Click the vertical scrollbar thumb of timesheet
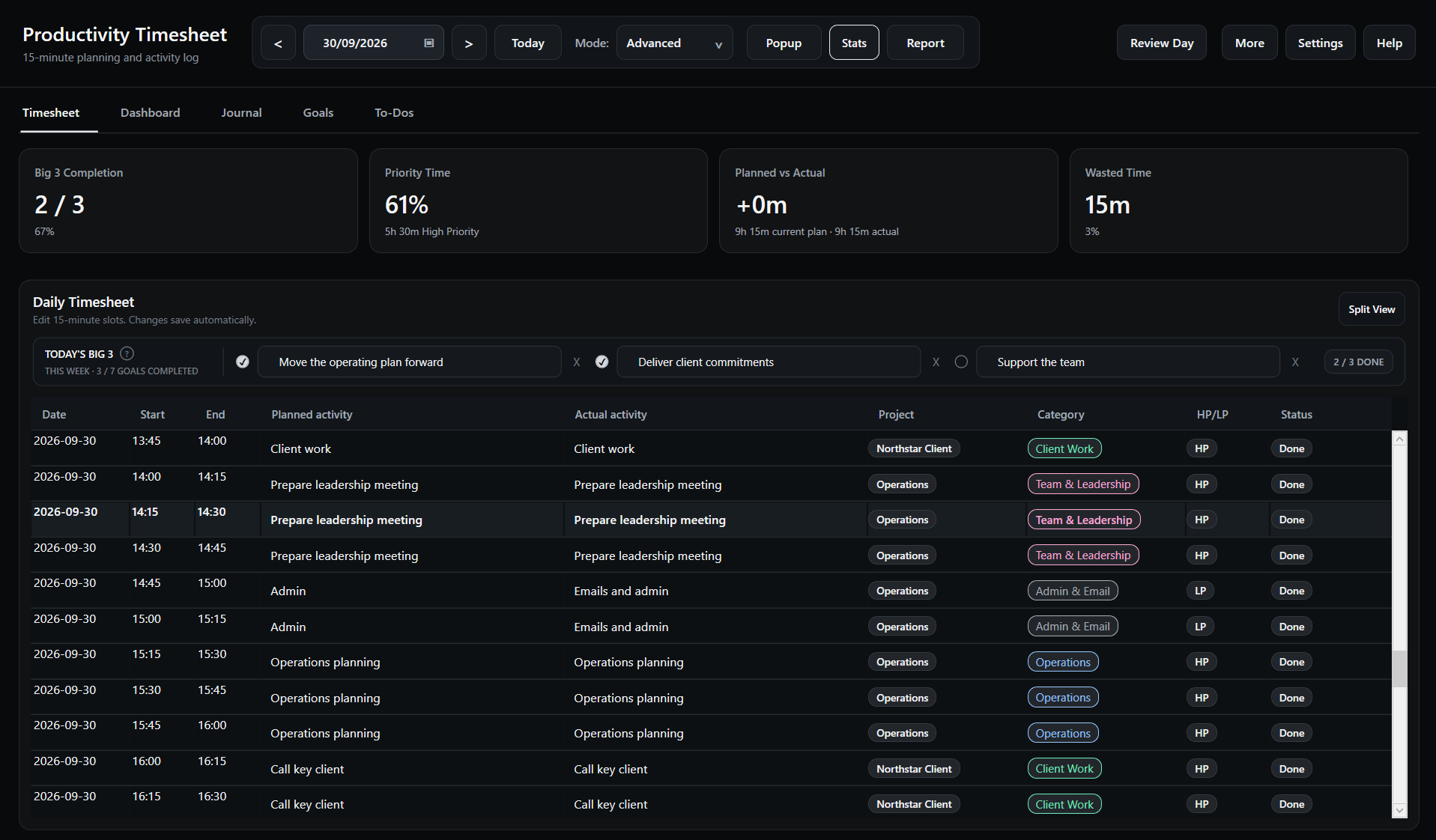Screen dimensions: 1436x840 pos(1399,669)
